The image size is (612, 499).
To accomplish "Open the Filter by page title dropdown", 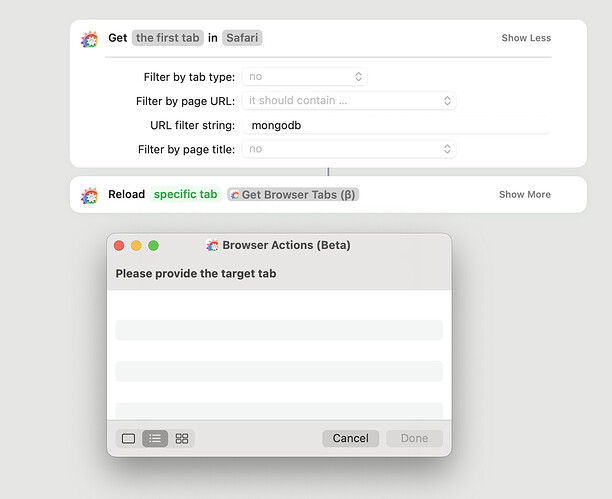I will tap(349, 149).
